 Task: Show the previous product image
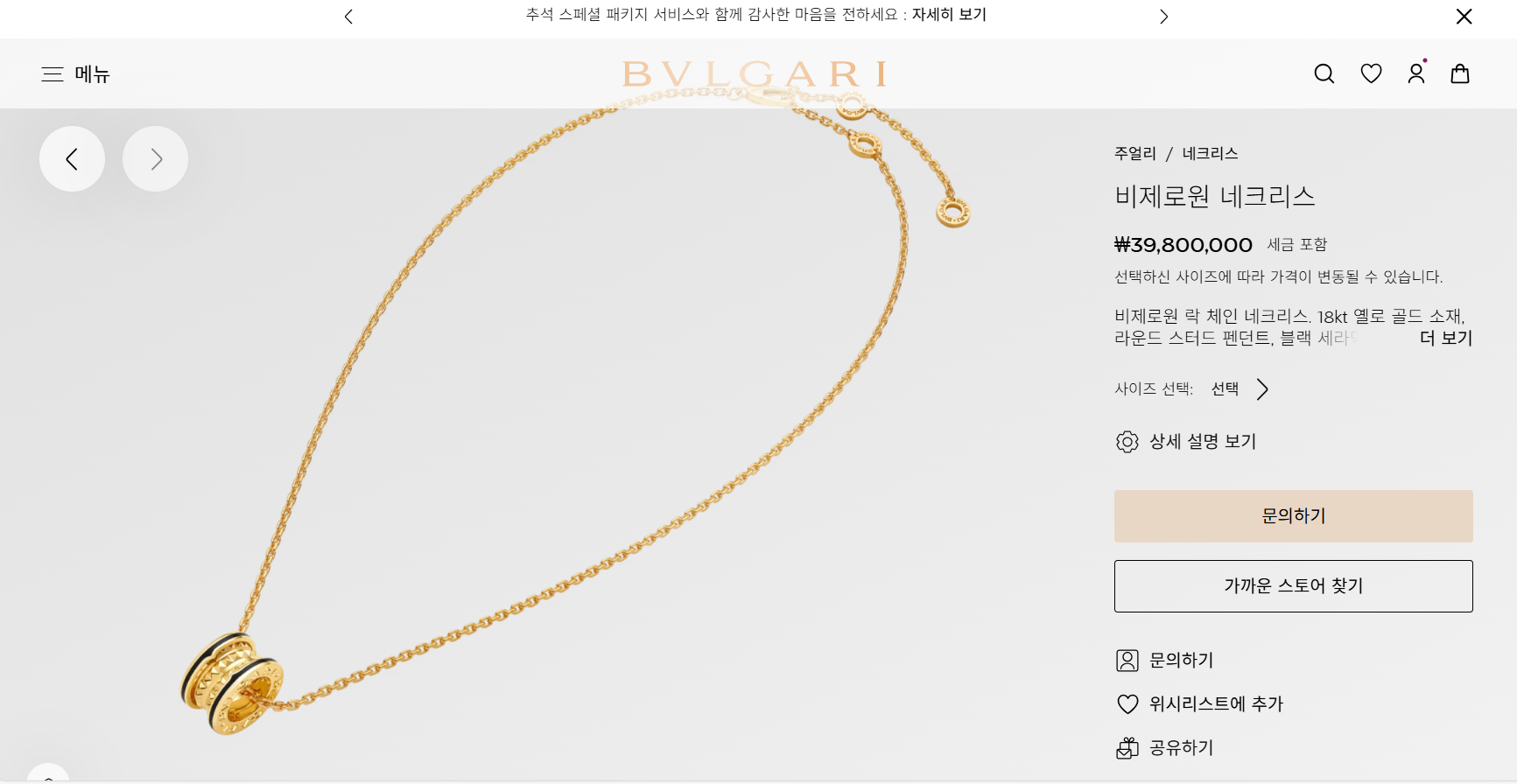(x=72, y=159)
